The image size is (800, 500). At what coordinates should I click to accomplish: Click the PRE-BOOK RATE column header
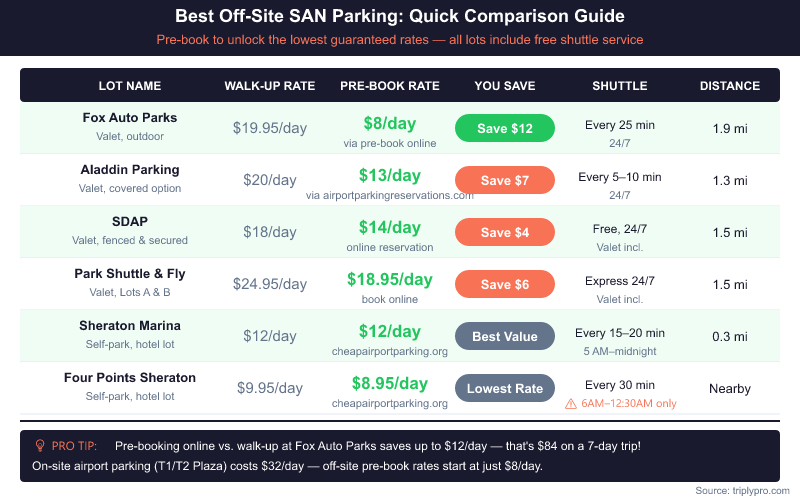pos(390,86)
